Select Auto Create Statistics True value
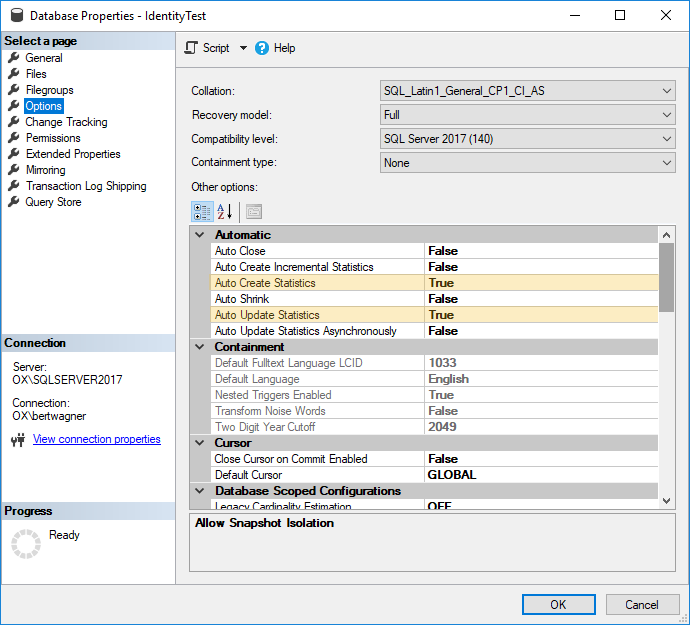This screenshot has height=625, width=690. (541, 283)
